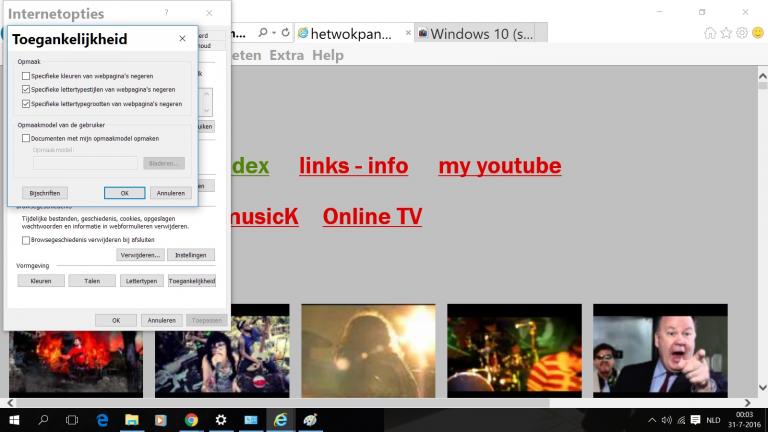This screenshot has width=768, height=432.
Task: Expand the system tray hidden icons chevron
Action: 652,420
